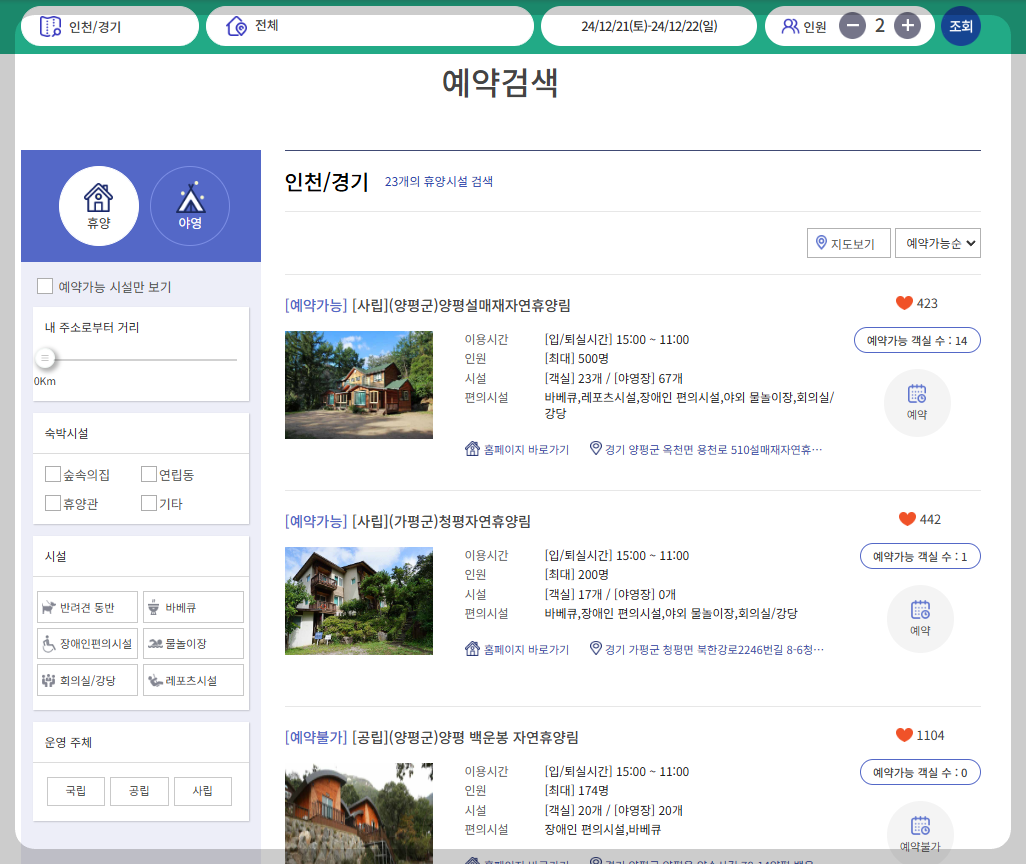The width and height of the screenshot is (1026, 864).
Task: Click 예약가능 객실 수 : 0 badge
Action: pyautogui.click(x=920, y=772)
